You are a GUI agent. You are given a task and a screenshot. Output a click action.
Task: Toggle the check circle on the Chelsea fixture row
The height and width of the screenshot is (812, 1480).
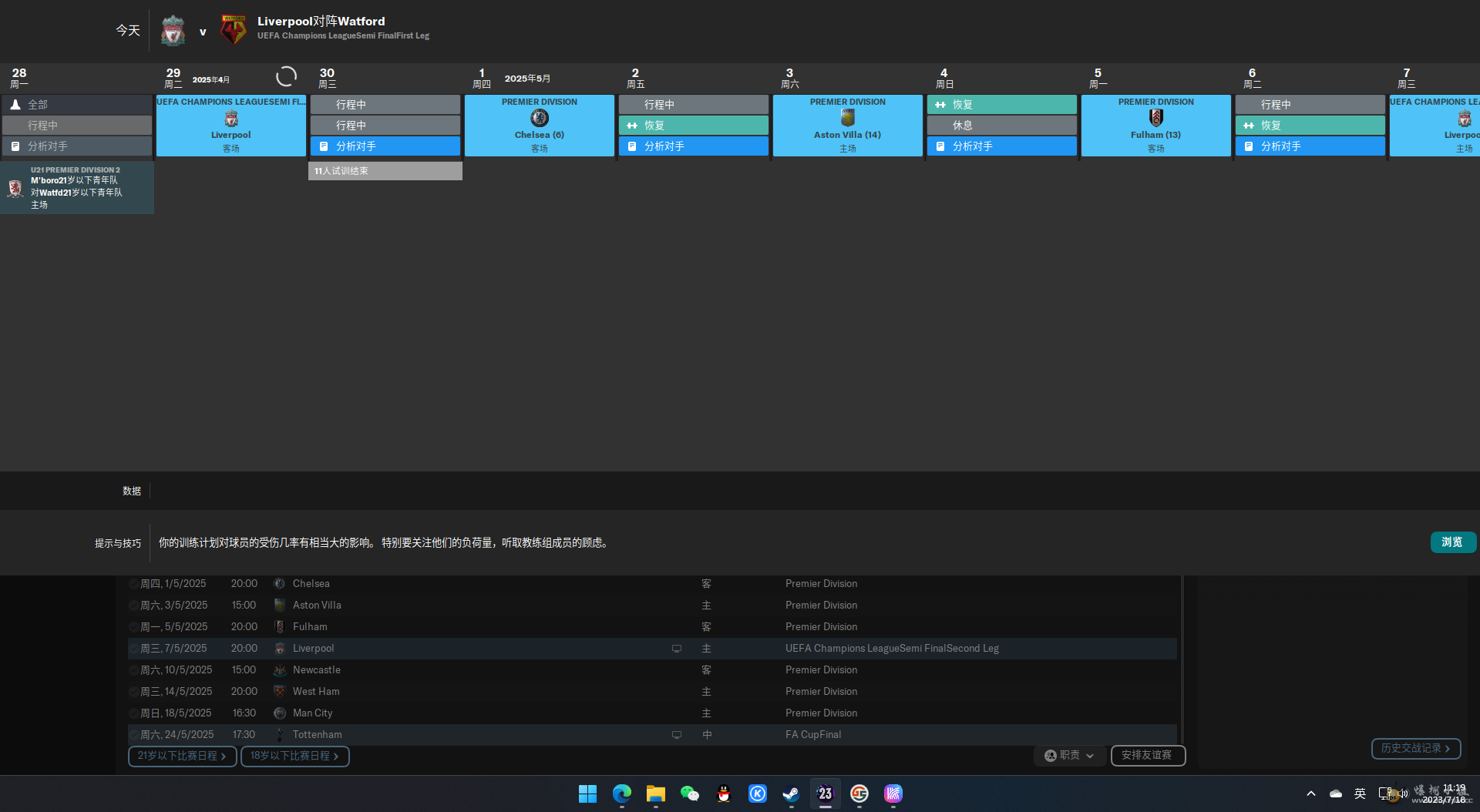(133, 584)
